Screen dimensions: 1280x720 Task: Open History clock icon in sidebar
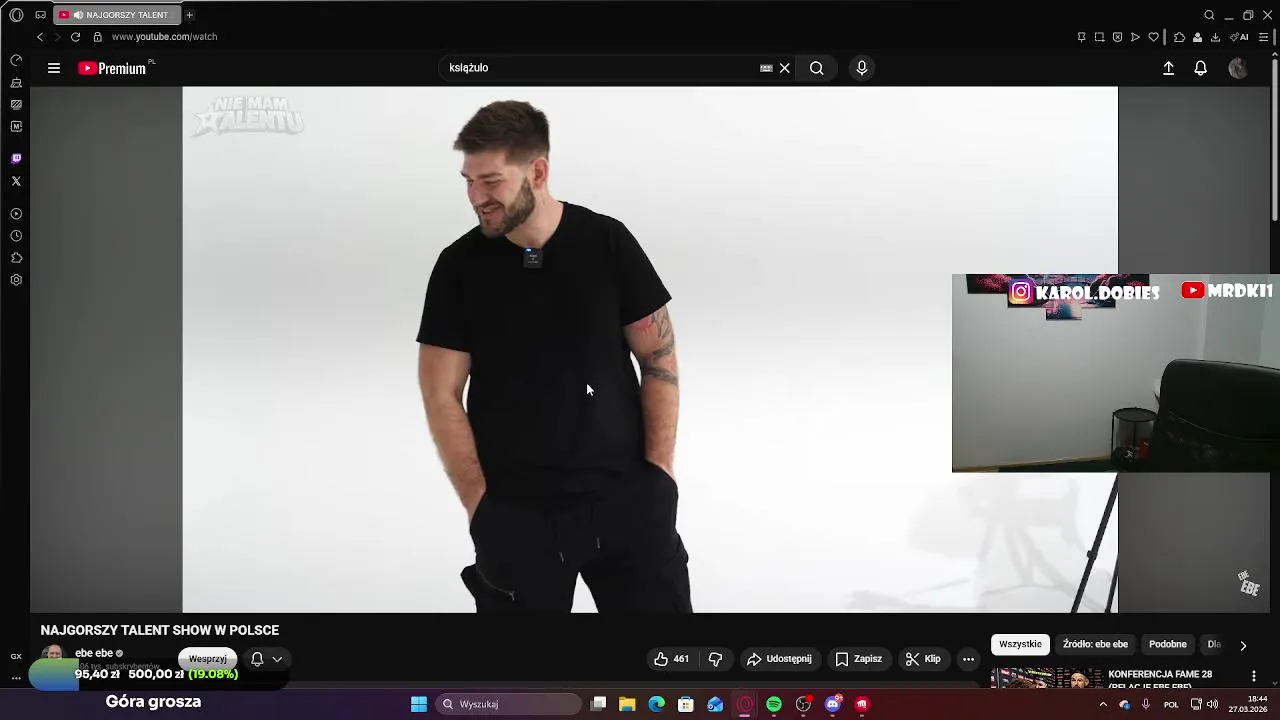point(16,236)
